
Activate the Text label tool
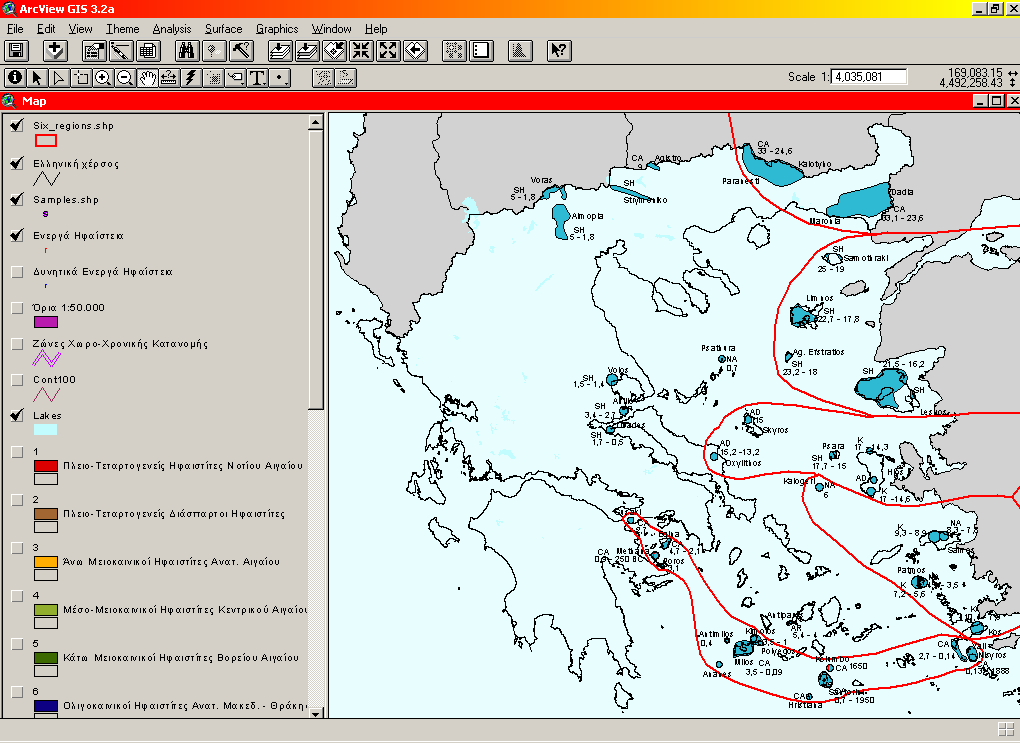point(256,77)
